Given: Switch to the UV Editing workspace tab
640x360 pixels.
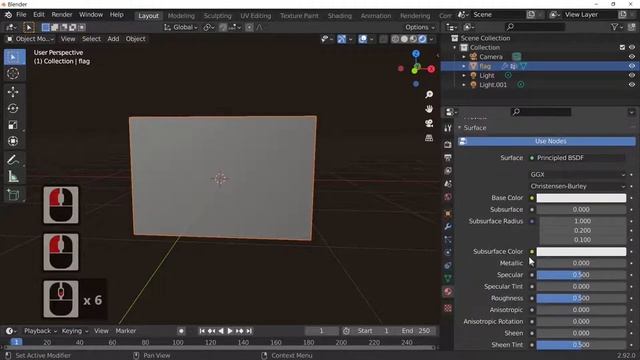Looking at the screenshot, I should (x=256, y=16).
